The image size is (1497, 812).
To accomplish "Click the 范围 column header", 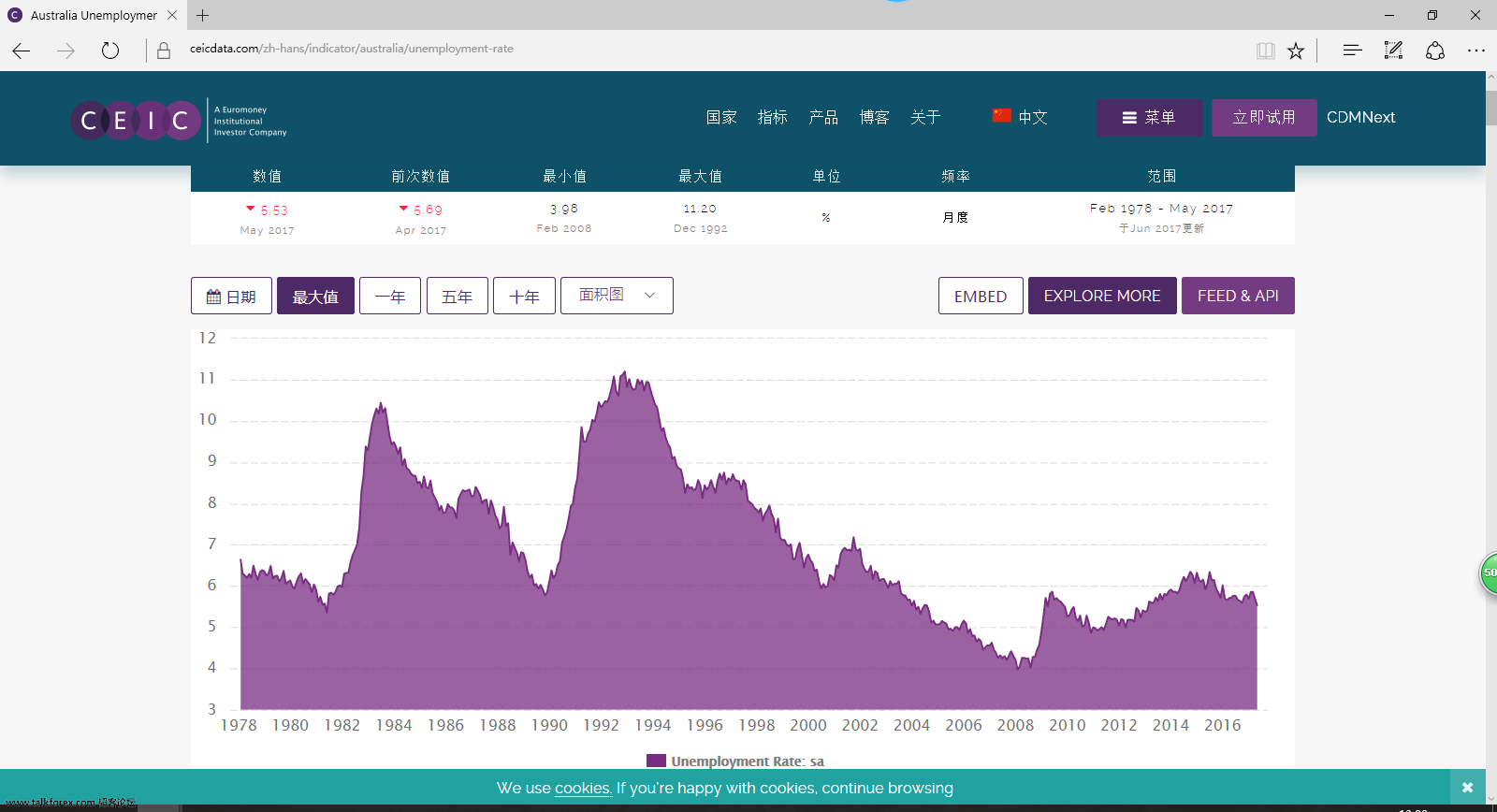I will (1162, 176).
